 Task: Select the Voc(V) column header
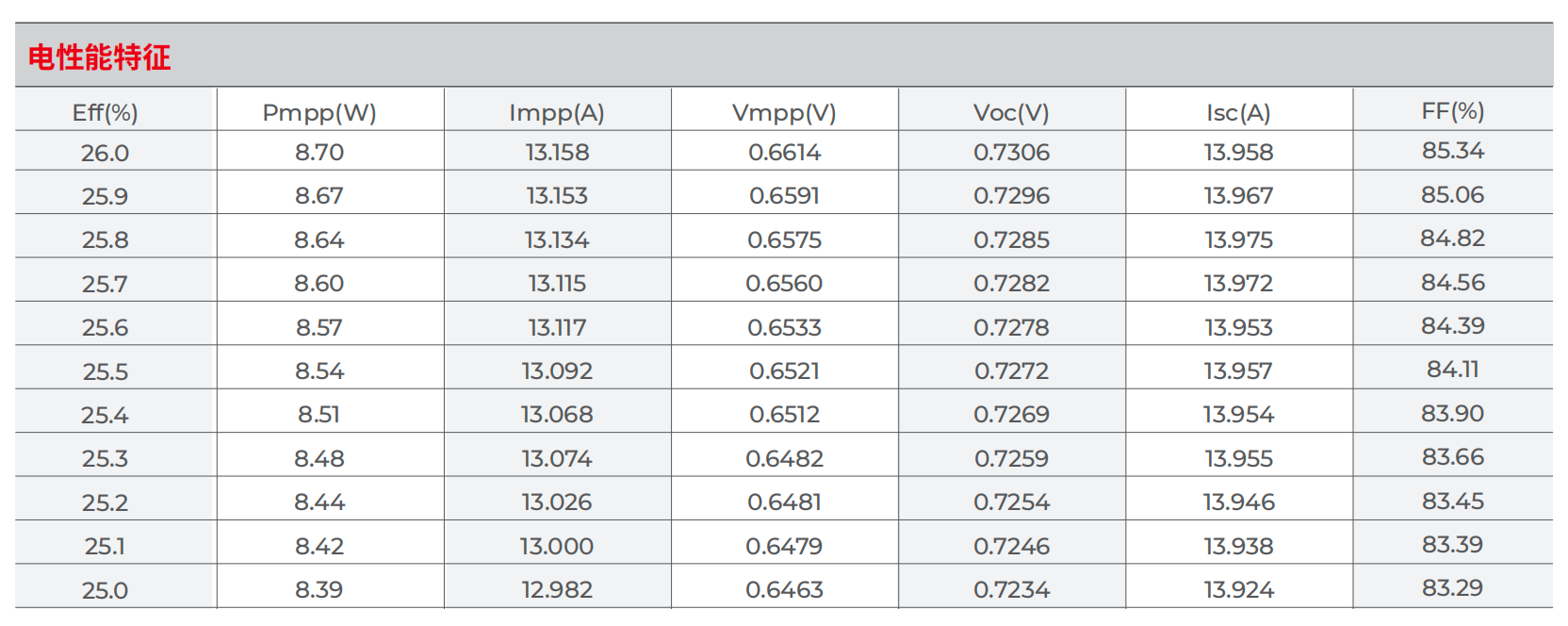click(x=1011, y=113)
